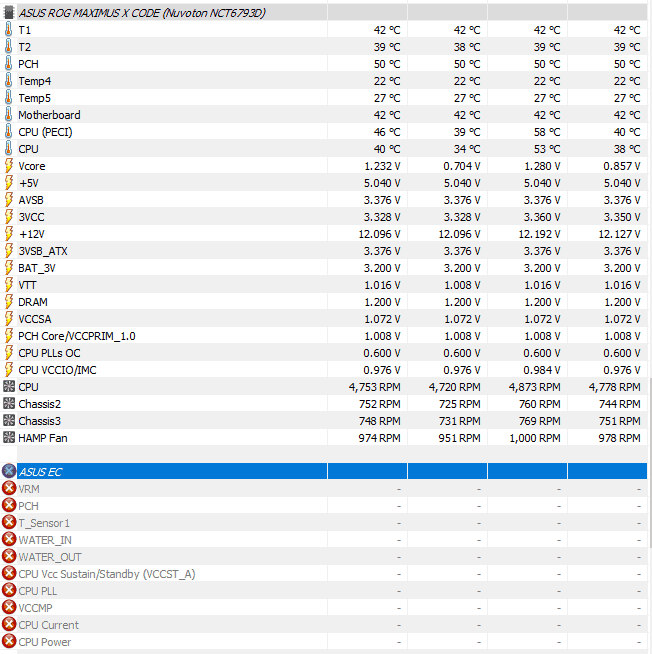Click the thermometer icon for T2
Viewport: 652px width, 654px height.
point(8,47)
